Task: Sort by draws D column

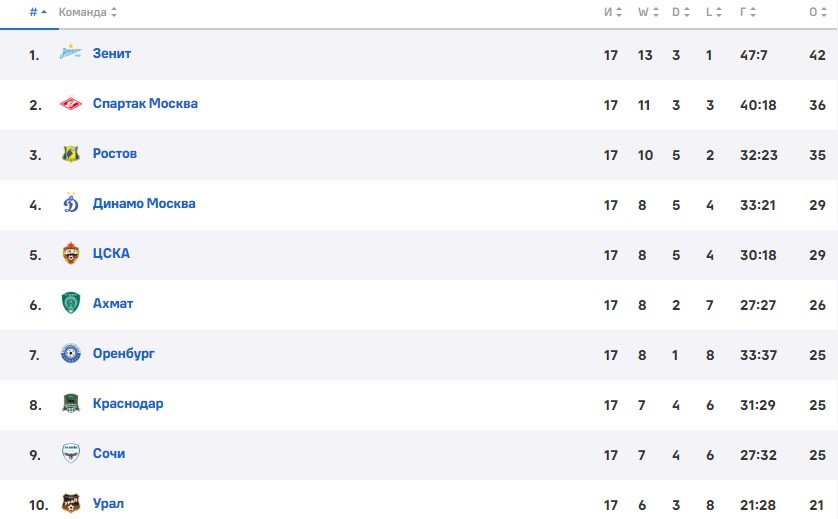Action: coord(681,12)
